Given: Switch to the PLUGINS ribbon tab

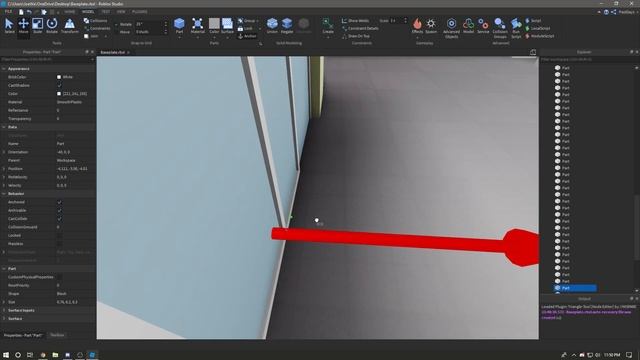Looking at the screenshot, I should point(140,11).
